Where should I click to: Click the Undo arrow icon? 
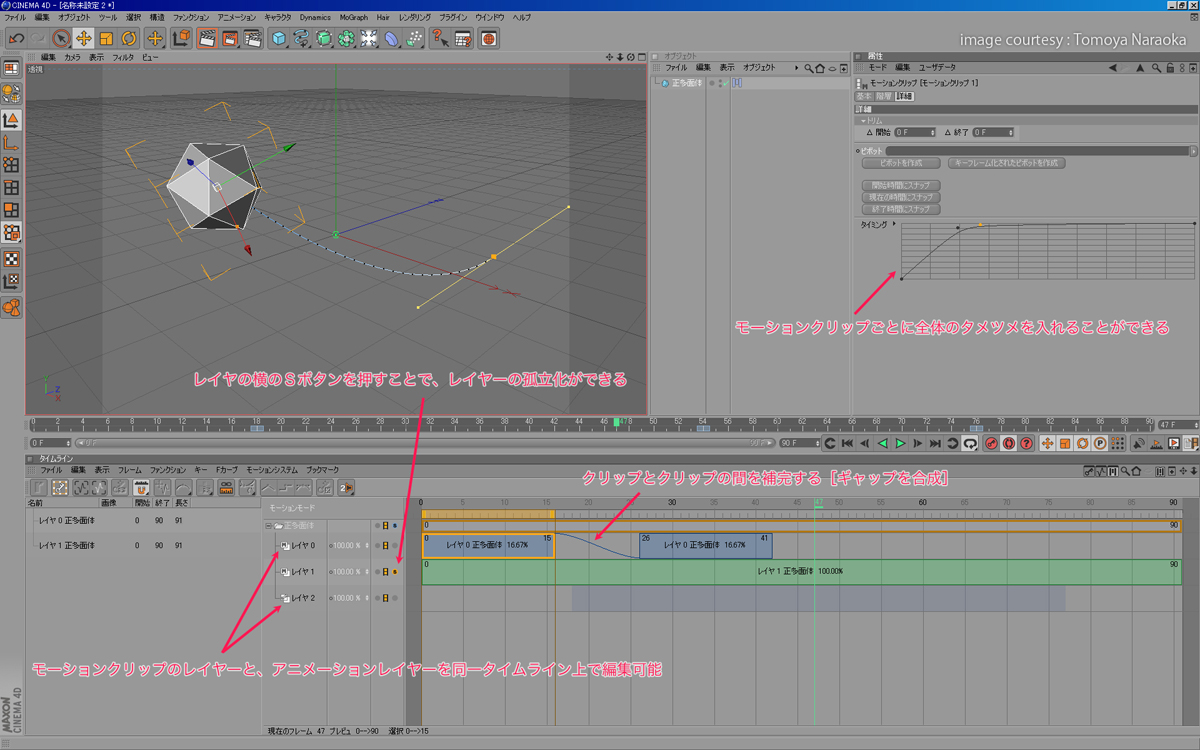15,39
